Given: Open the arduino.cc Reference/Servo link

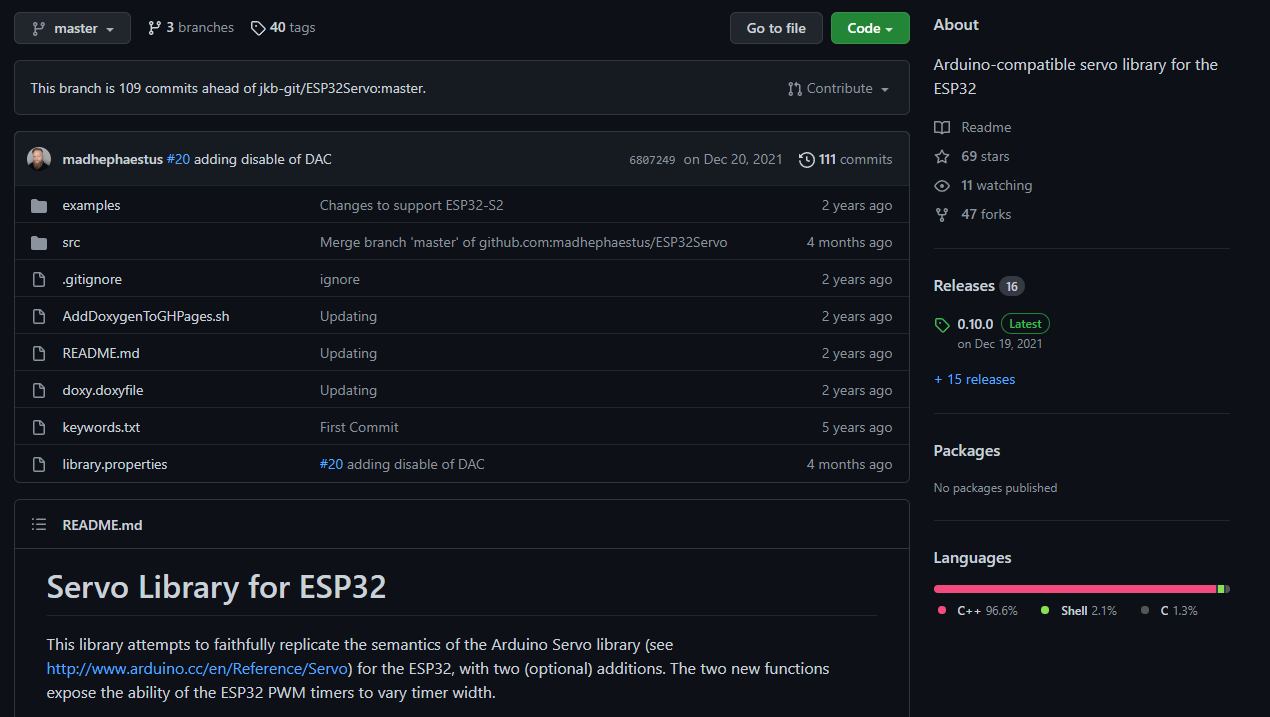Looking at the screenshot, I should [x=196, y=668].
